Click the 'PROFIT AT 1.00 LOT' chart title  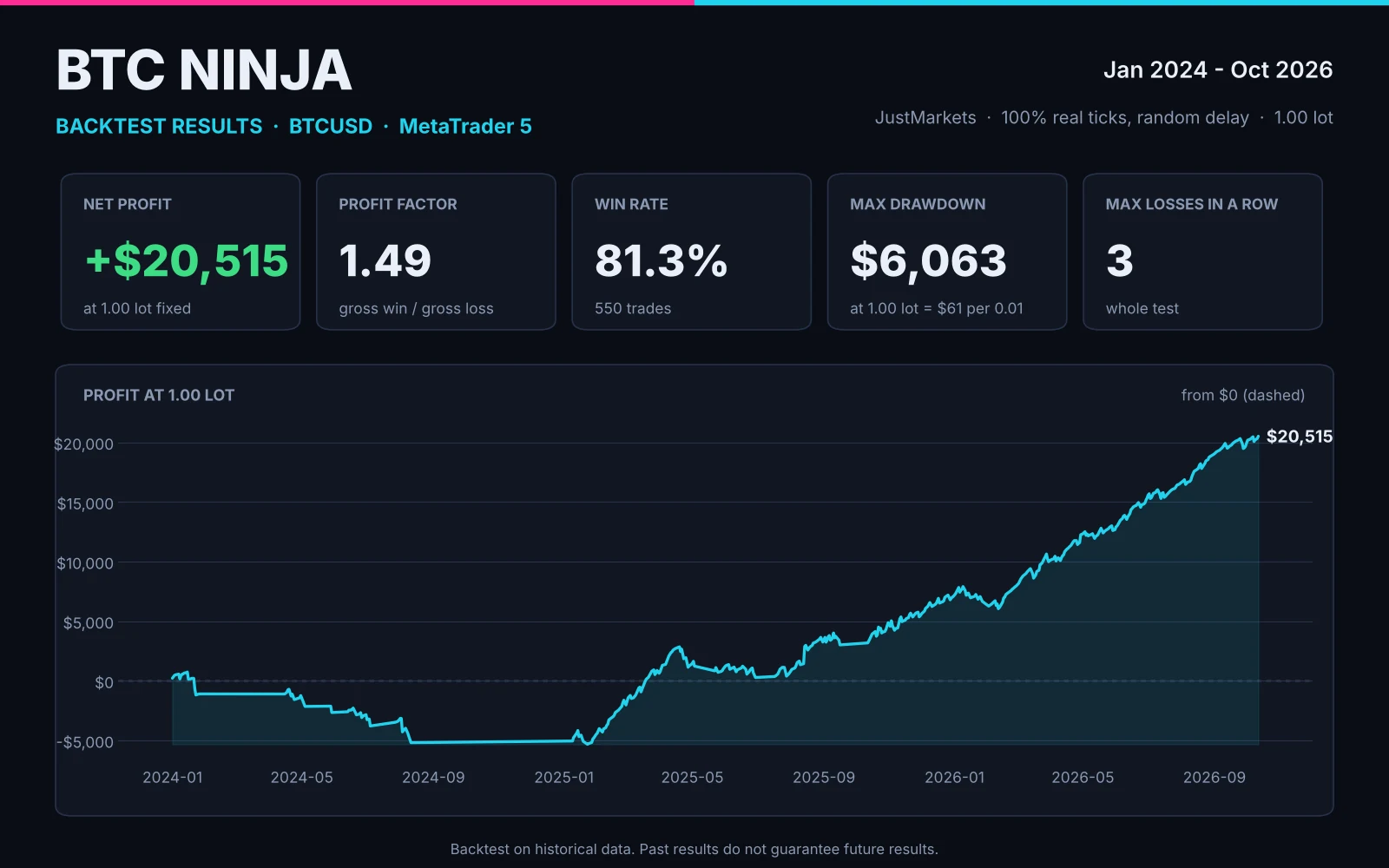[x=159, y=395]
